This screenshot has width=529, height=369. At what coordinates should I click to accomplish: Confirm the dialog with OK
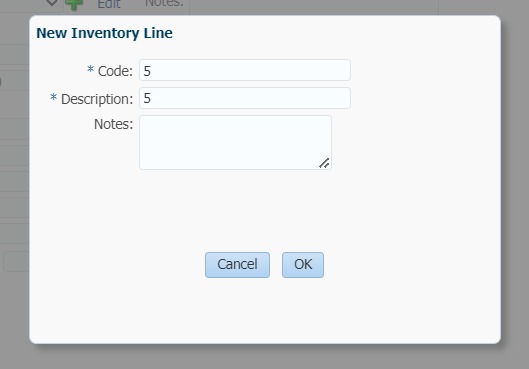coord(303,265)
